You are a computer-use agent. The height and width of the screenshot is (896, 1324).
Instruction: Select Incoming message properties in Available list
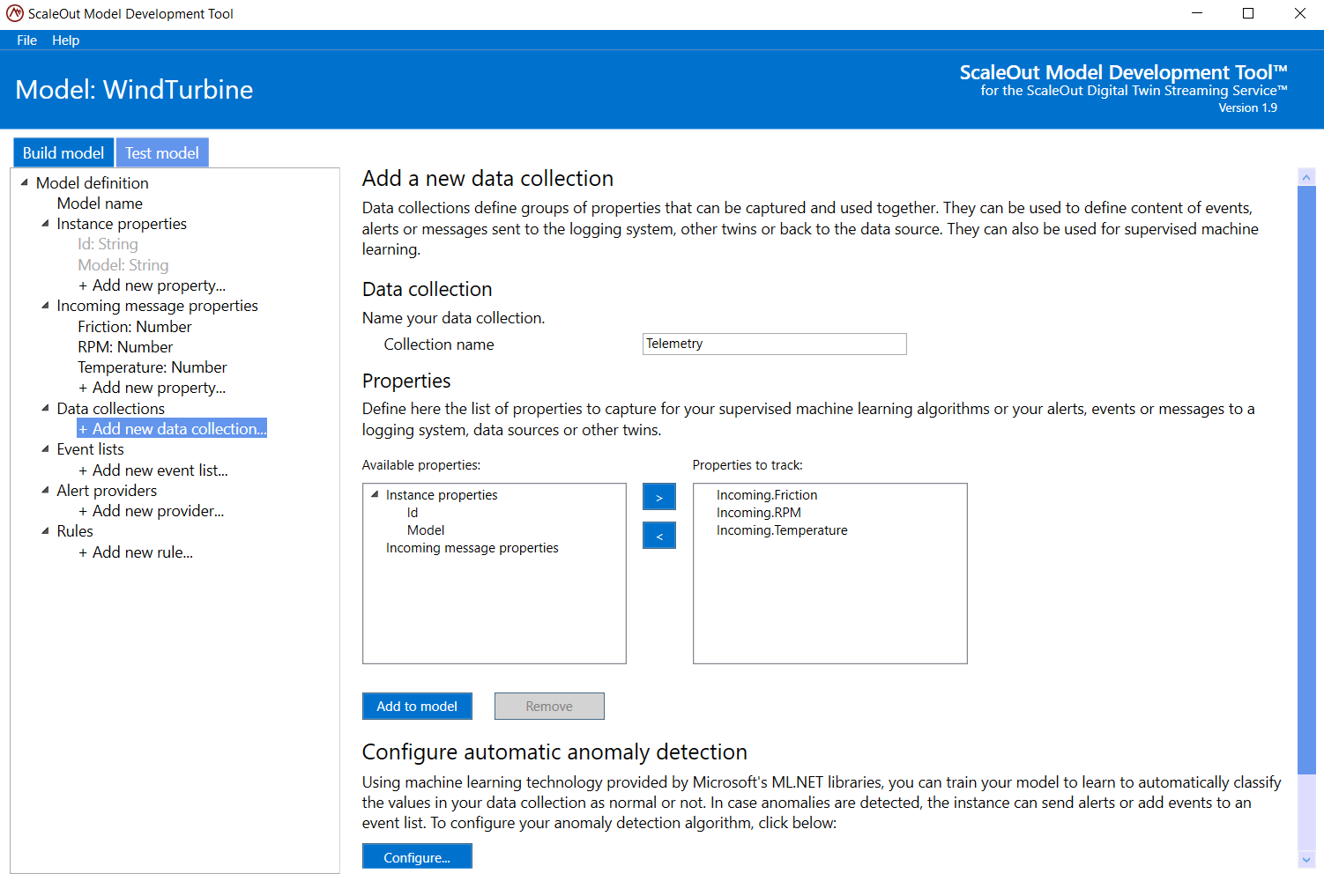(x=472, y=548)
